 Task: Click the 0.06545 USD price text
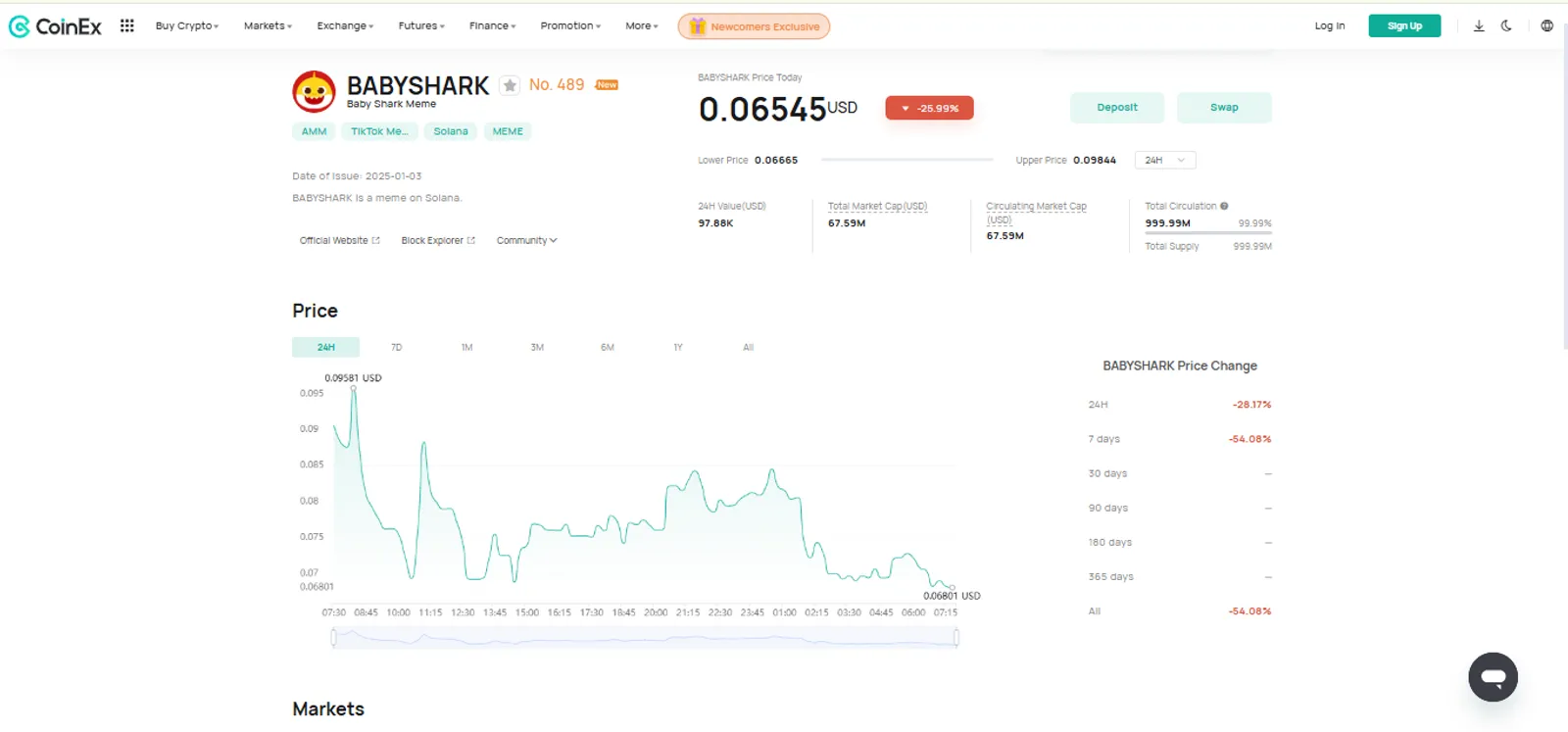point(778,109)
